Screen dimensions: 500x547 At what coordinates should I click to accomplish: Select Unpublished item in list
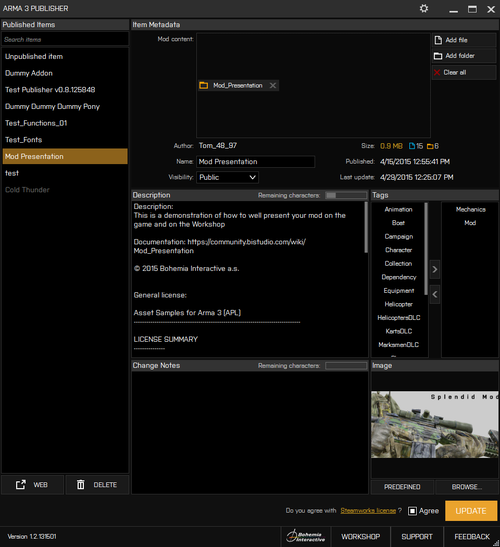click(x=65, y=57)
